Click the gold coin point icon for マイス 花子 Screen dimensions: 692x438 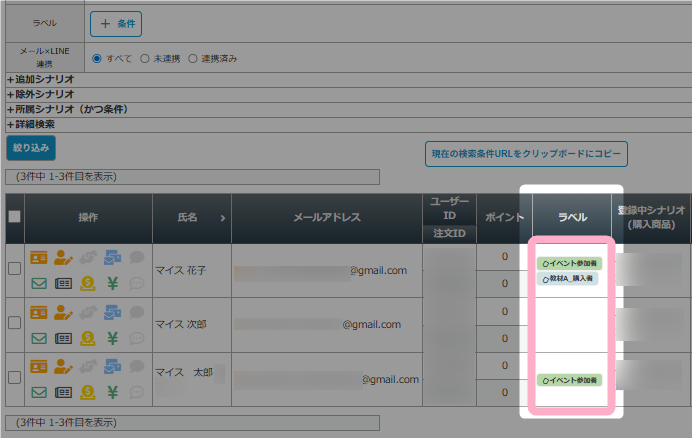click(88, 284)
